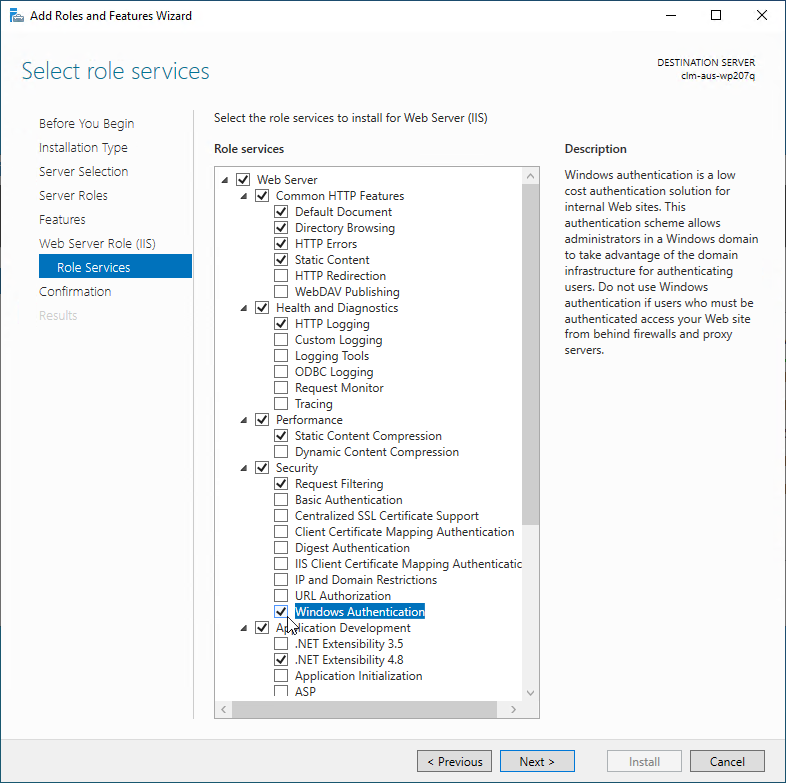Open the Installation Type step
This screenshot has width=786, height=783.
83,147
